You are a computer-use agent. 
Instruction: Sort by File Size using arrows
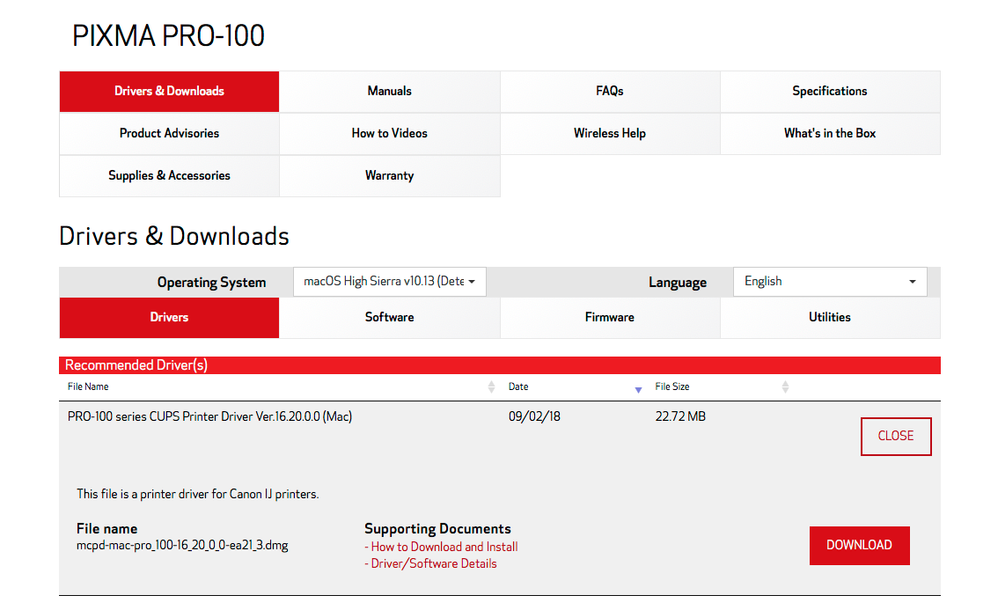point(785,387)
